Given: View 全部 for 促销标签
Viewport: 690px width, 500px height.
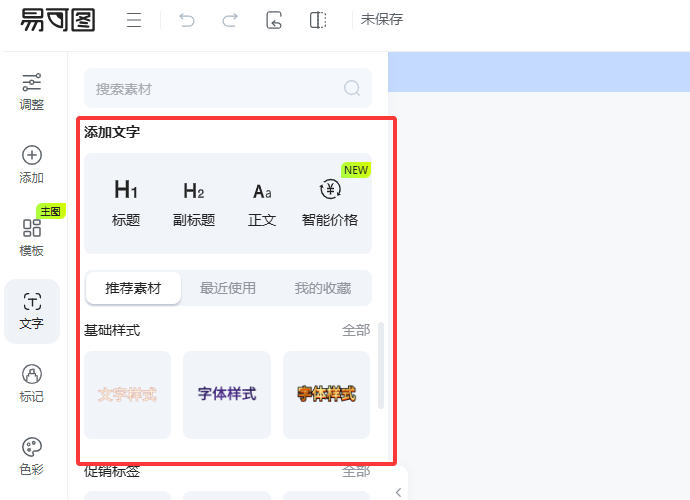Looking at the screenshot, I should click(x=356, y=471).
